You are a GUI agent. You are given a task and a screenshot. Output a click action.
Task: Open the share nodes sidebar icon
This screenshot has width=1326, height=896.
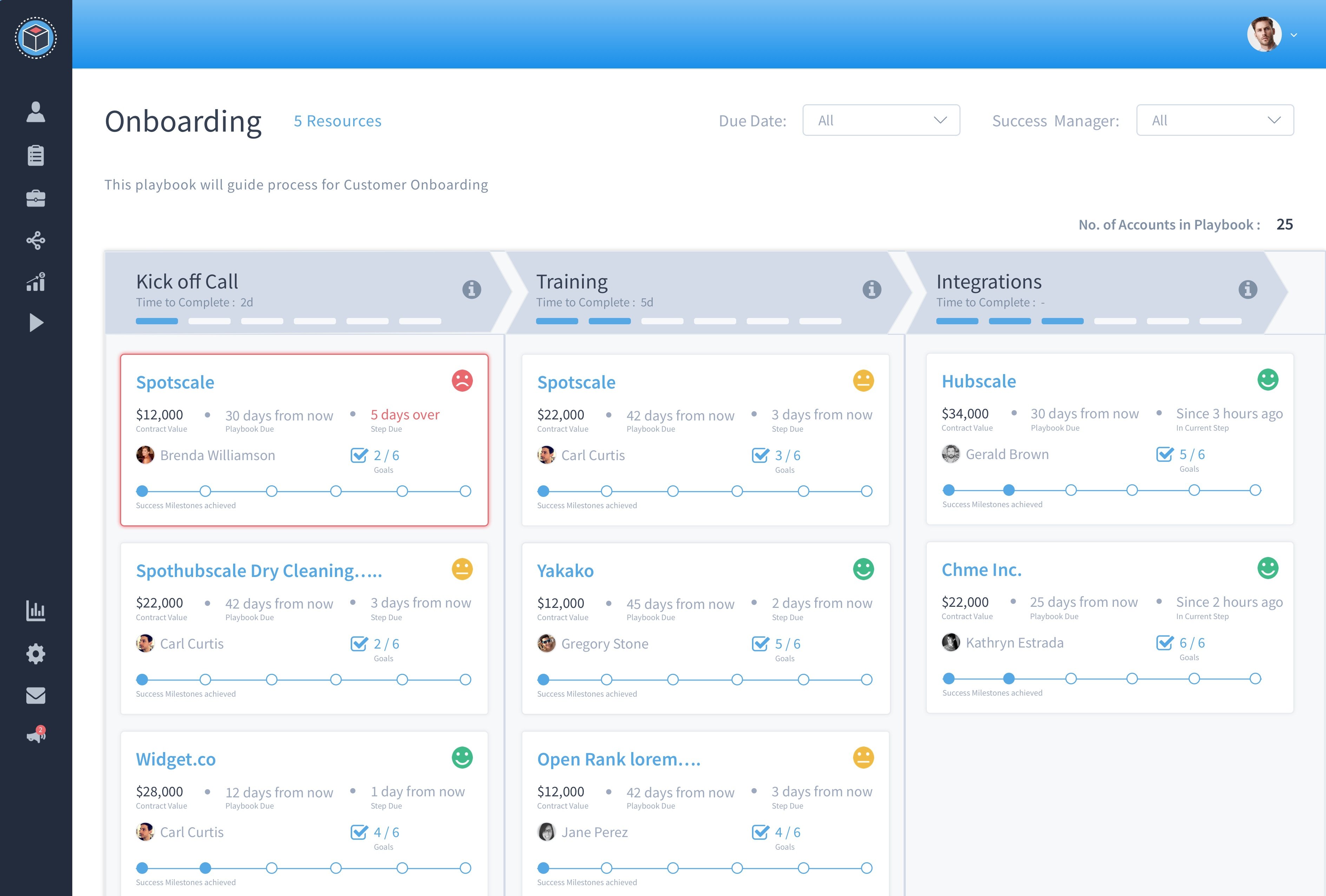(35, 240)
